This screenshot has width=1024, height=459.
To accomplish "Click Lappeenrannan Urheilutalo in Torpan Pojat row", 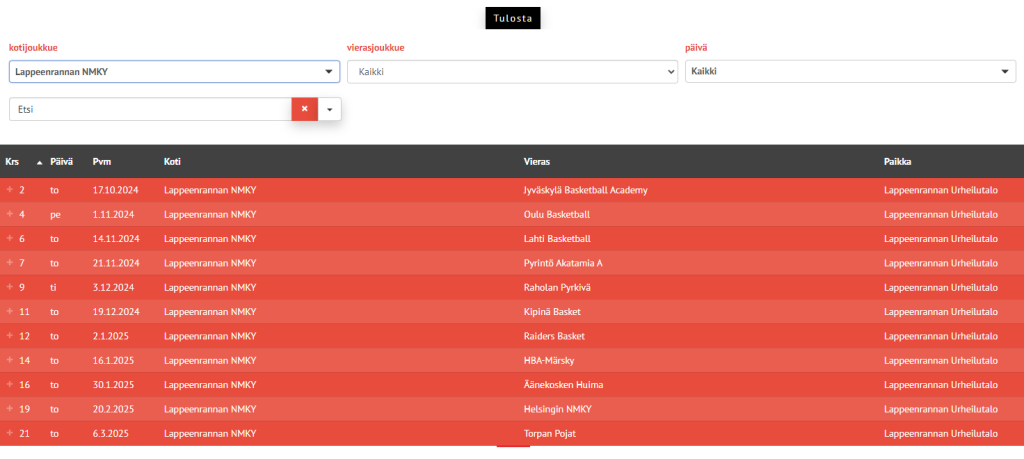I will 940,434.
